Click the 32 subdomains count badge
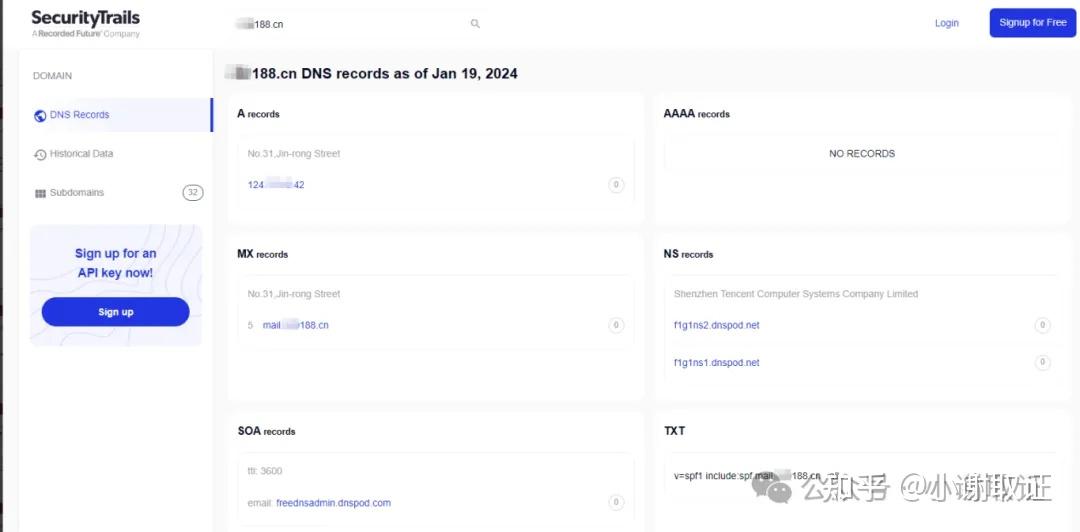Image resolution: width=1080 pixels, height=532 pixels. click(193, 193)
